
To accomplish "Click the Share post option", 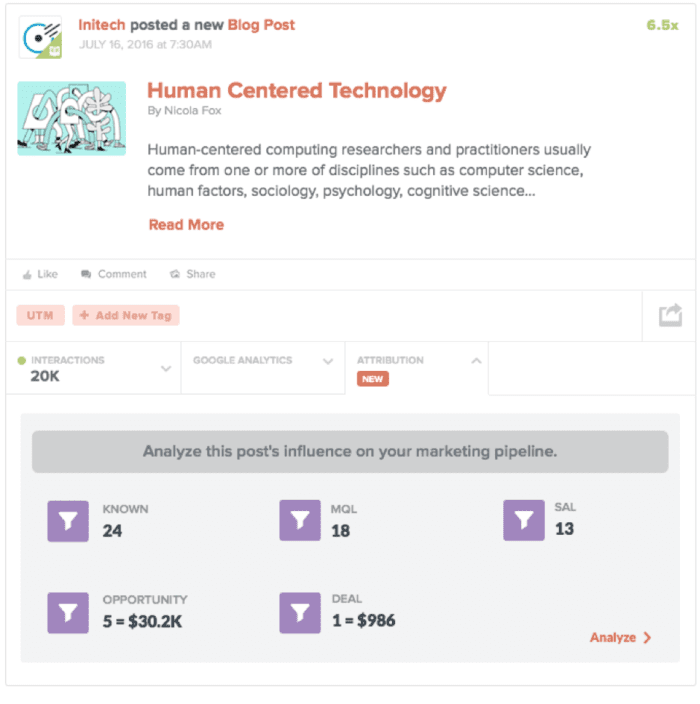I will click(193, 274).
